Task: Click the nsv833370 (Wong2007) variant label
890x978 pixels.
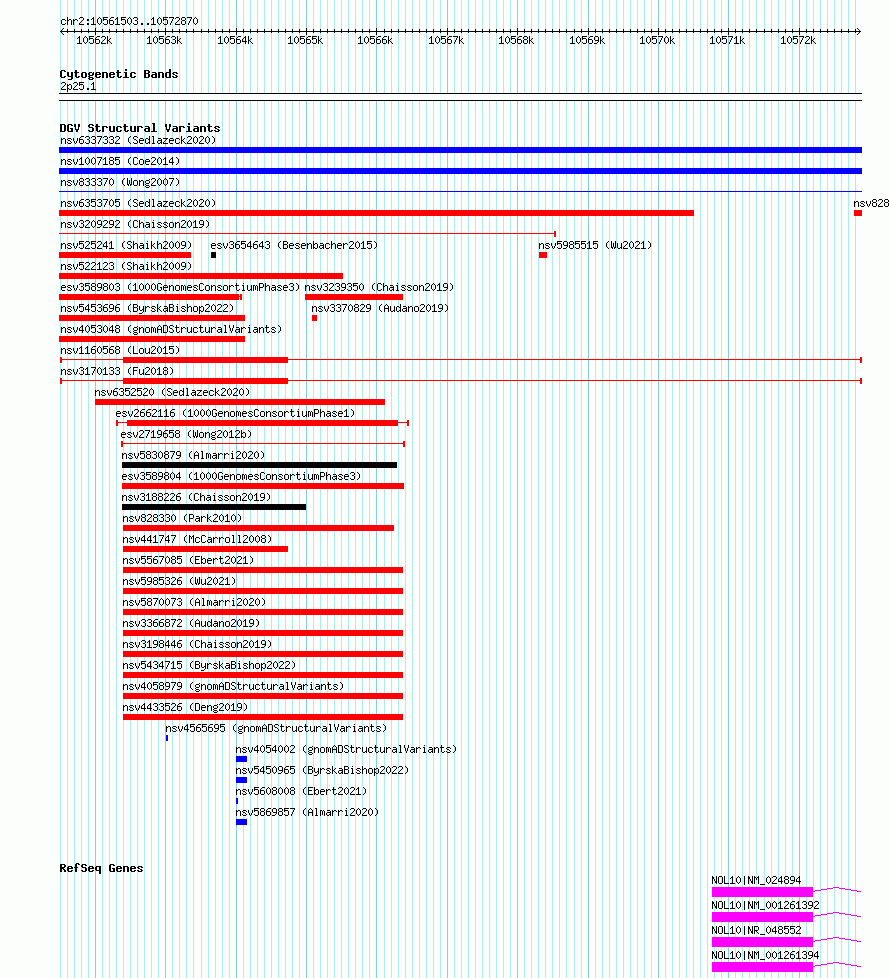Action: click(x=120, y=182)
